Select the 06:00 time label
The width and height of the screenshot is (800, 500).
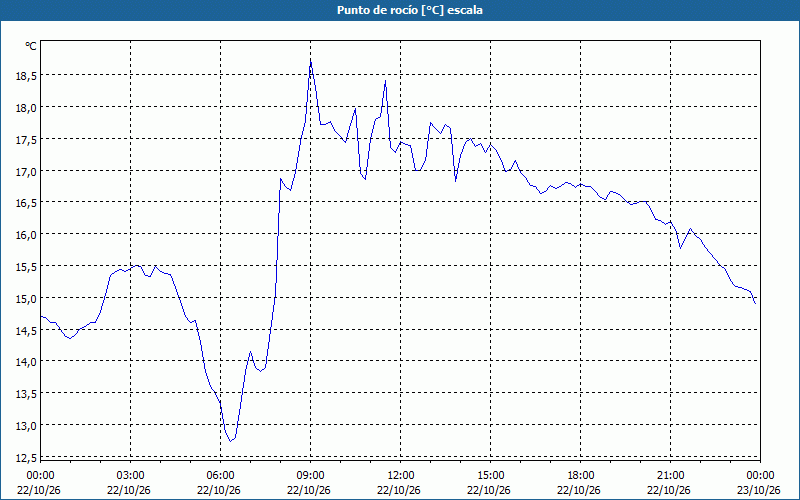(220, 476)
